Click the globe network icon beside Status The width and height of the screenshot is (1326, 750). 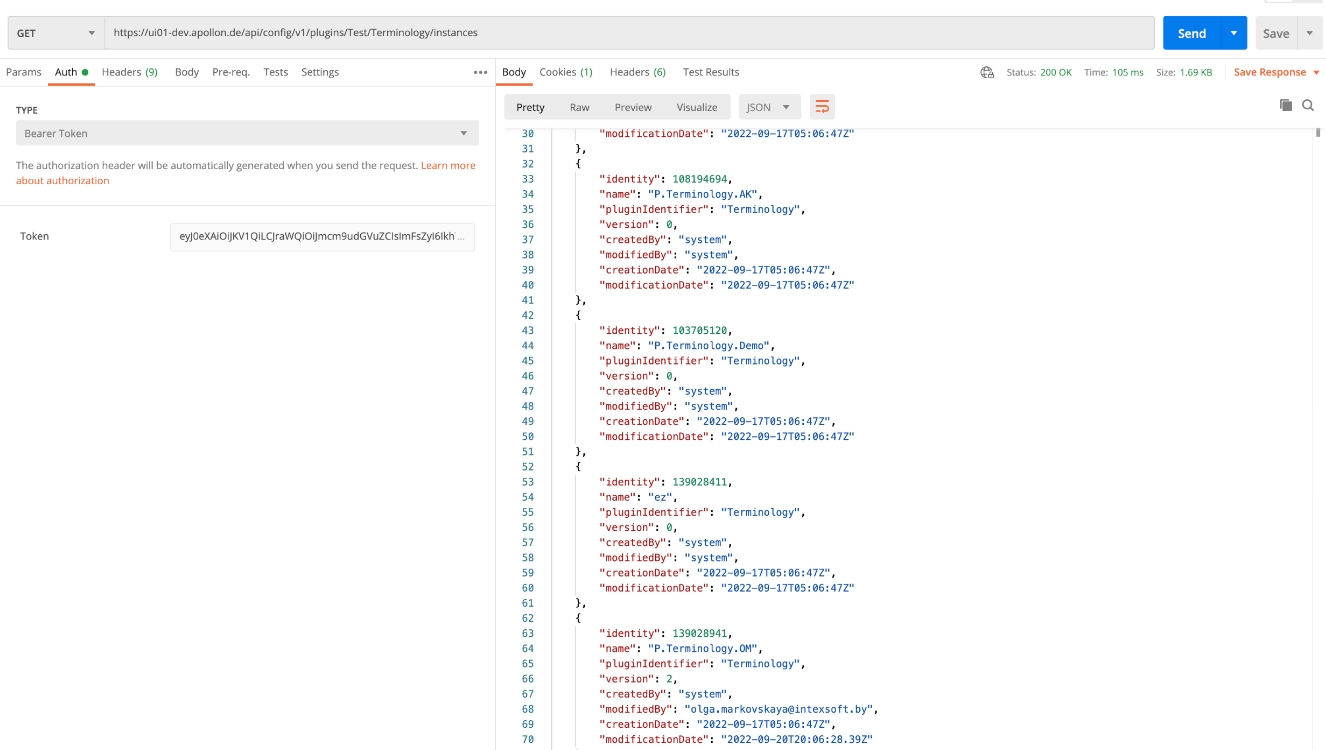click(x=987, y=72)
